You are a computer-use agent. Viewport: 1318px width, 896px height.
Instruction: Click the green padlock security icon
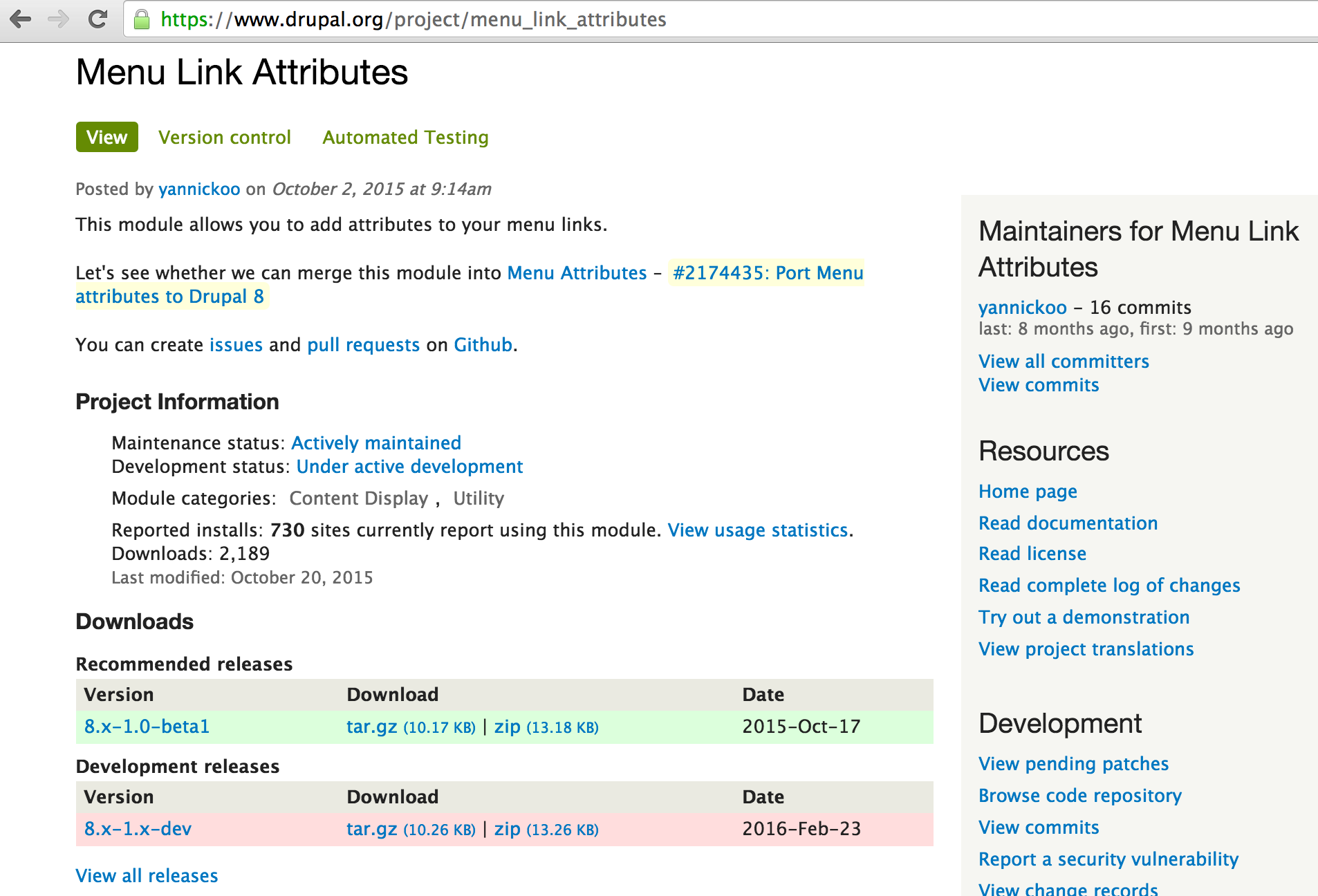coord(142,19)
